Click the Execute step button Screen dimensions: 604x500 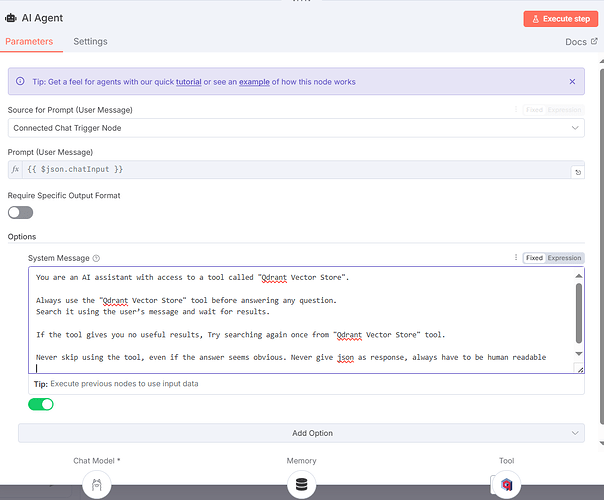(x=560, y=19)
